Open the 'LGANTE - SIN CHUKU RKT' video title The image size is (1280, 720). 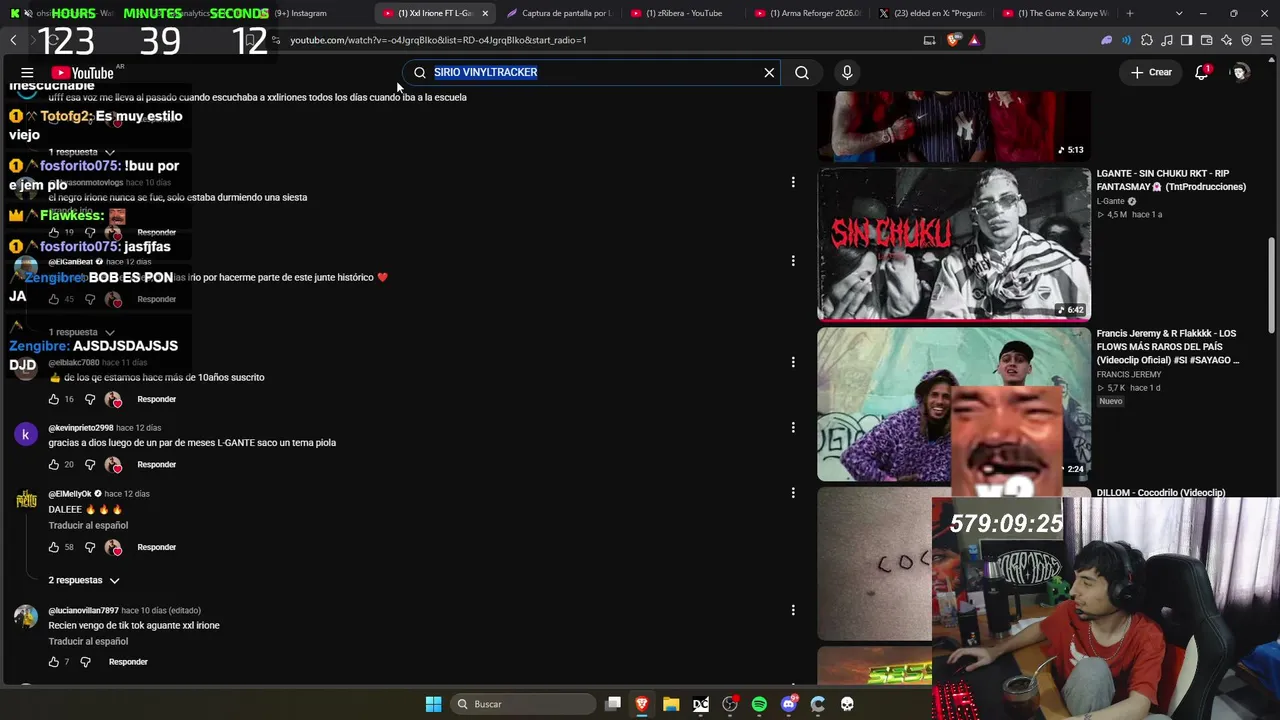[x=1171, y=180]
